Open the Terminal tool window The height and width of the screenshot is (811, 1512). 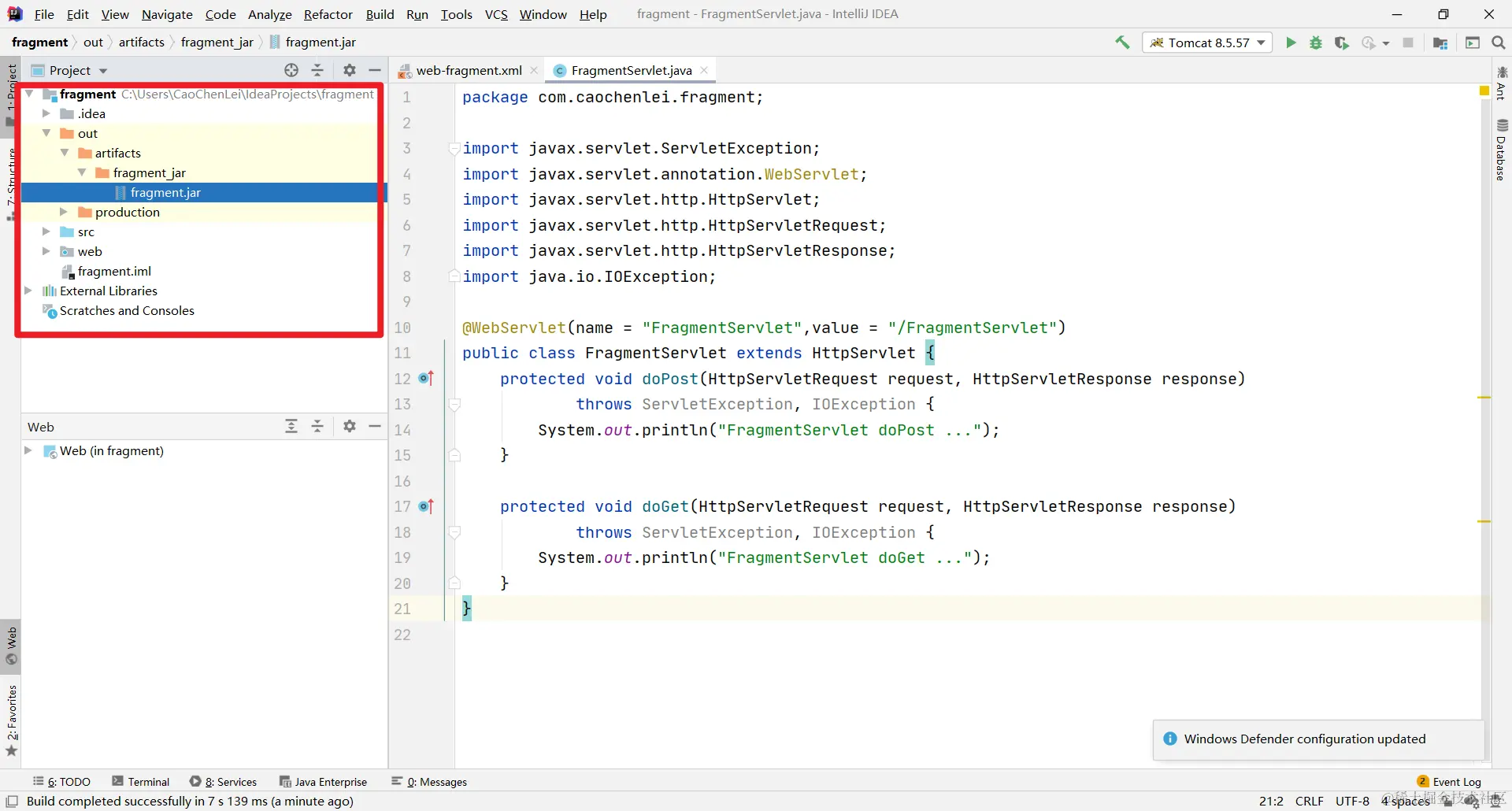[x=141, y=782]
